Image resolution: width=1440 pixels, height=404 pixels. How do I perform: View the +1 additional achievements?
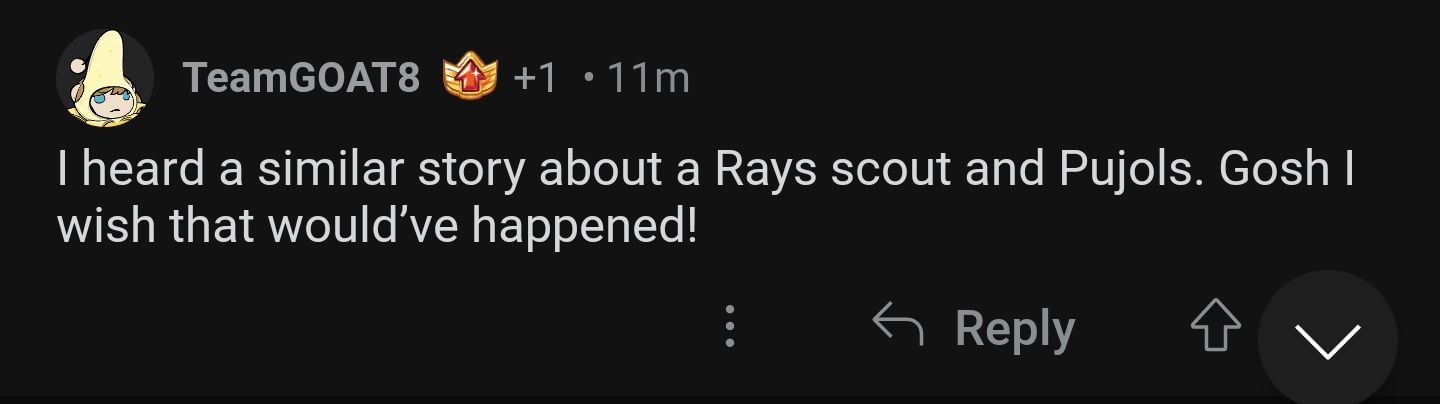point(535,78)
